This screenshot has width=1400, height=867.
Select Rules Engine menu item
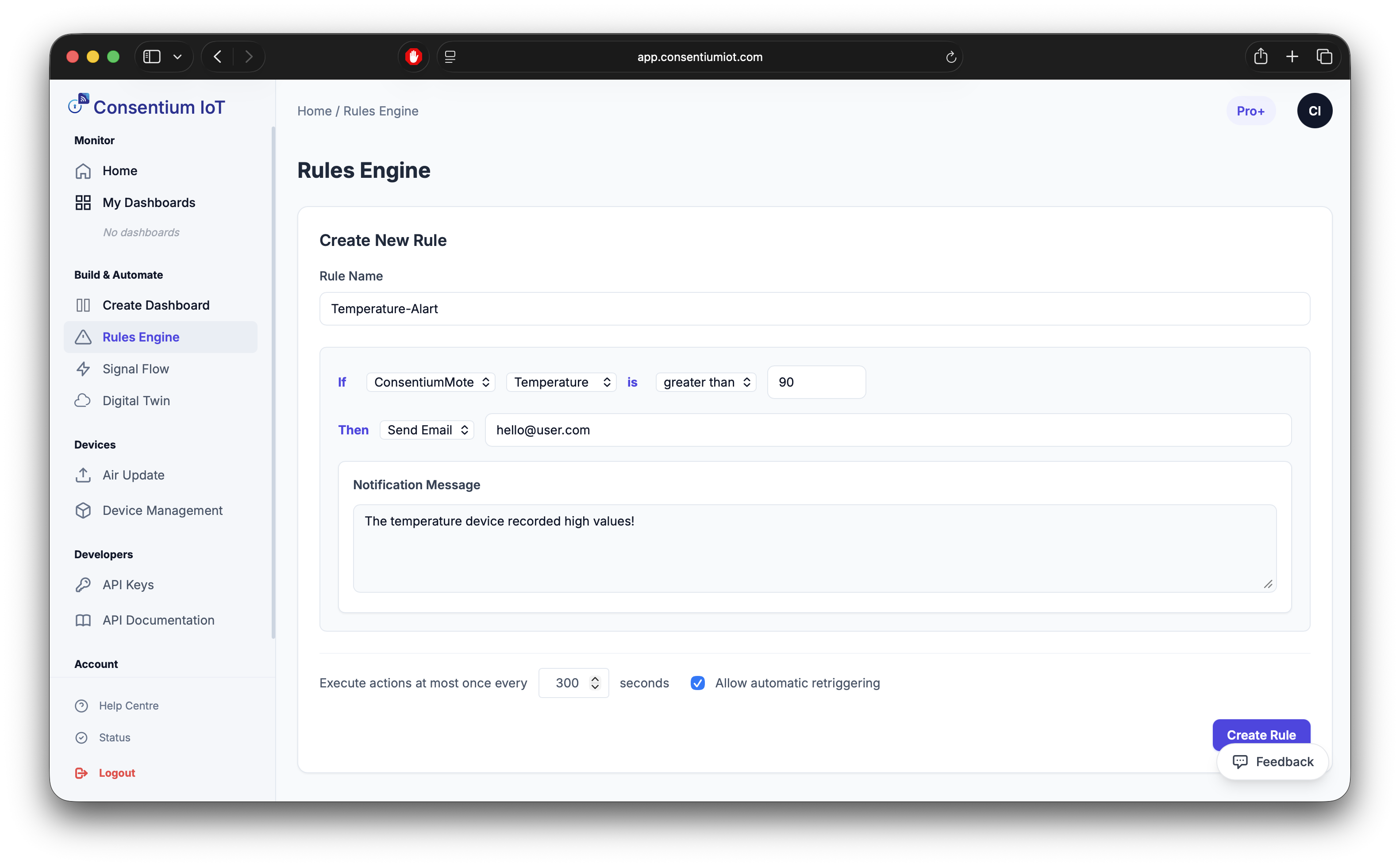(x=161, y=337)
